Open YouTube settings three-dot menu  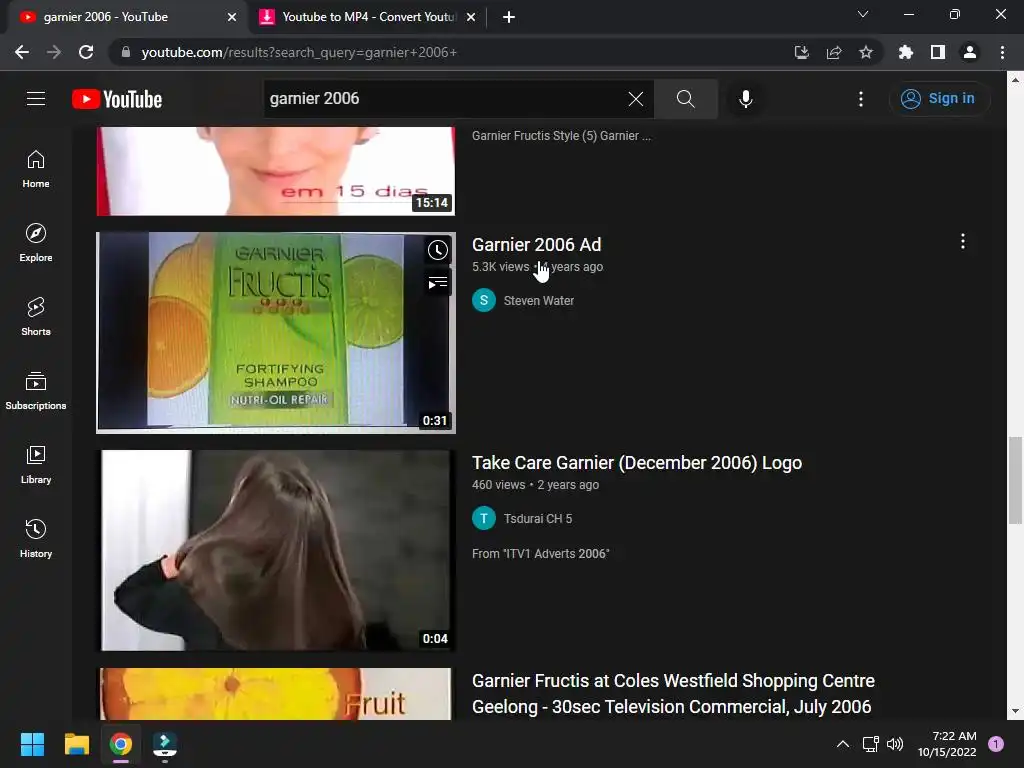click(x=861, y=99)
